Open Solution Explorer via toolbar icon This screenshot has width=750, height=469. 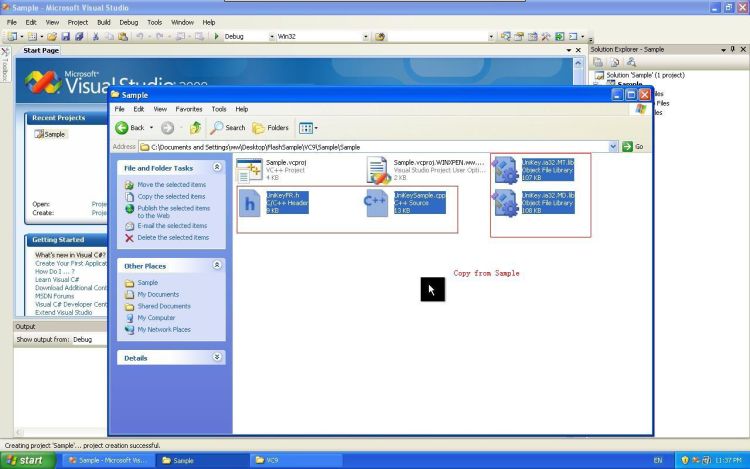click(x=506, y=36)
